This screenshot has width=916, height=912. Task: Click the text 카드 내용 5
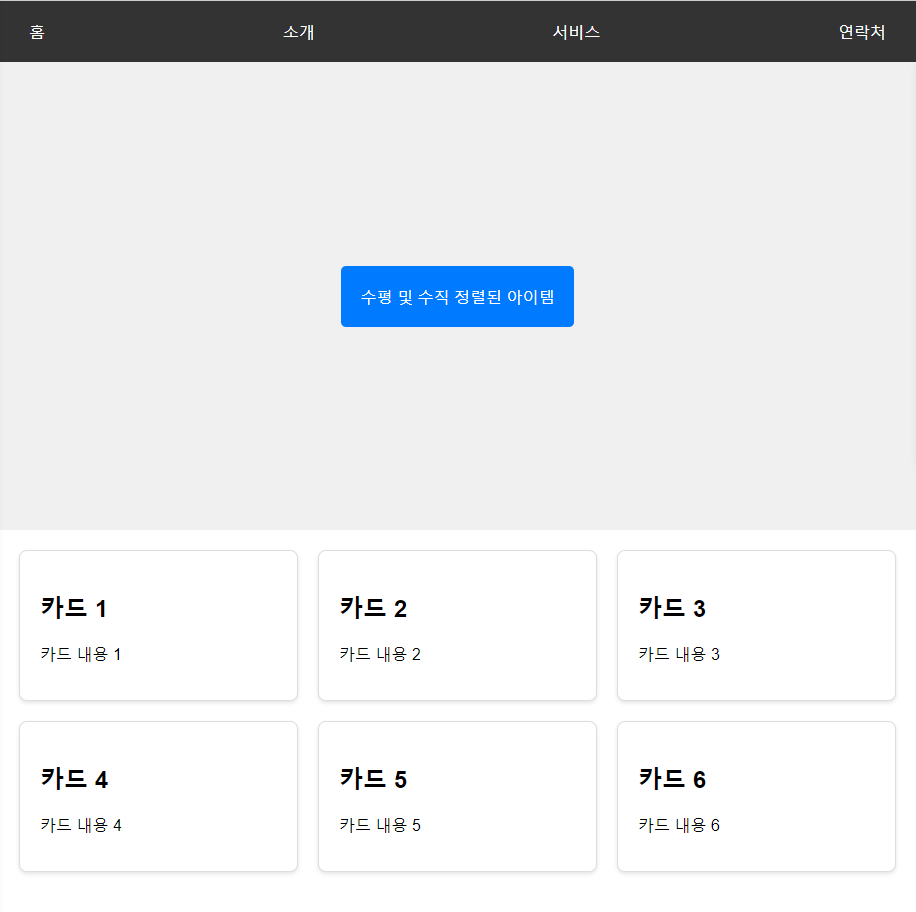point(380,826)
